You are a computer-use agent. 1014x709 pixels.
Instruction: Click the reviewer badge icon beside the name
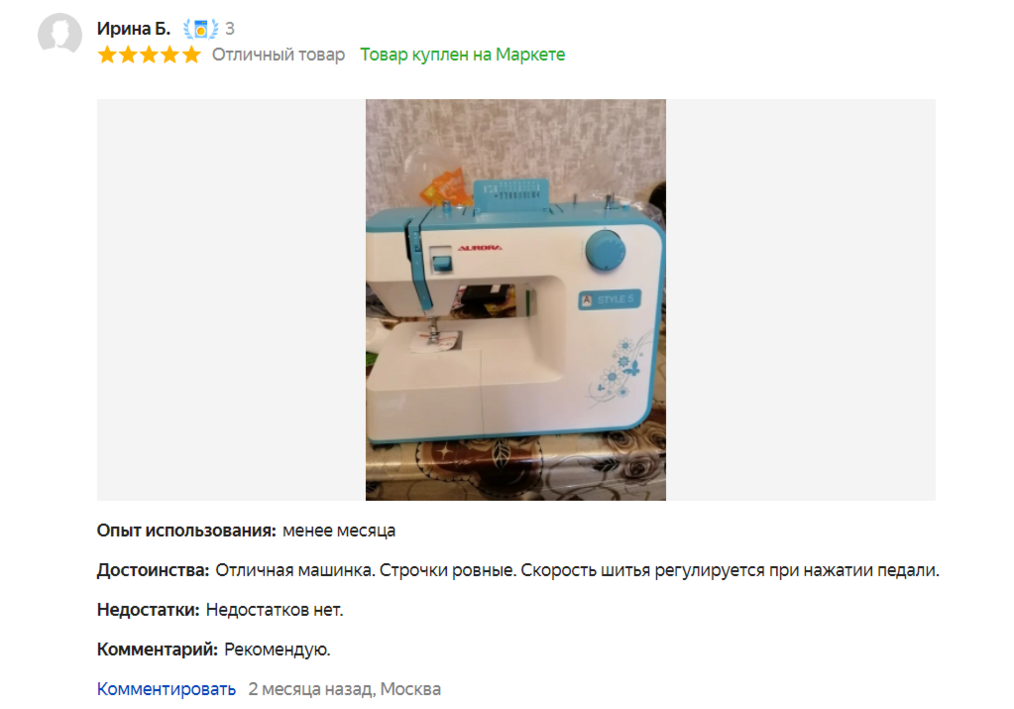200,28
